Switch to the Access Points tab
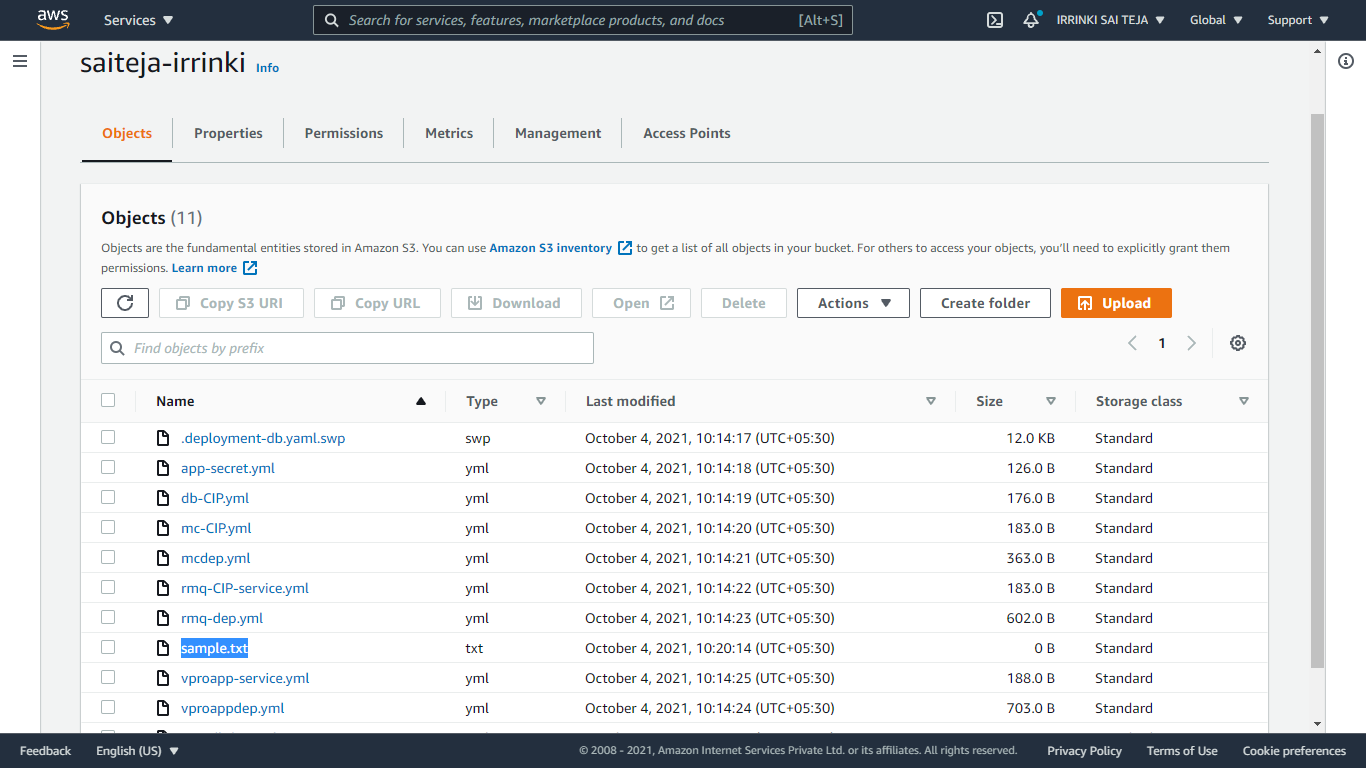The width and height of the screenshot is (1366, 768). click(x=687, y=133)
